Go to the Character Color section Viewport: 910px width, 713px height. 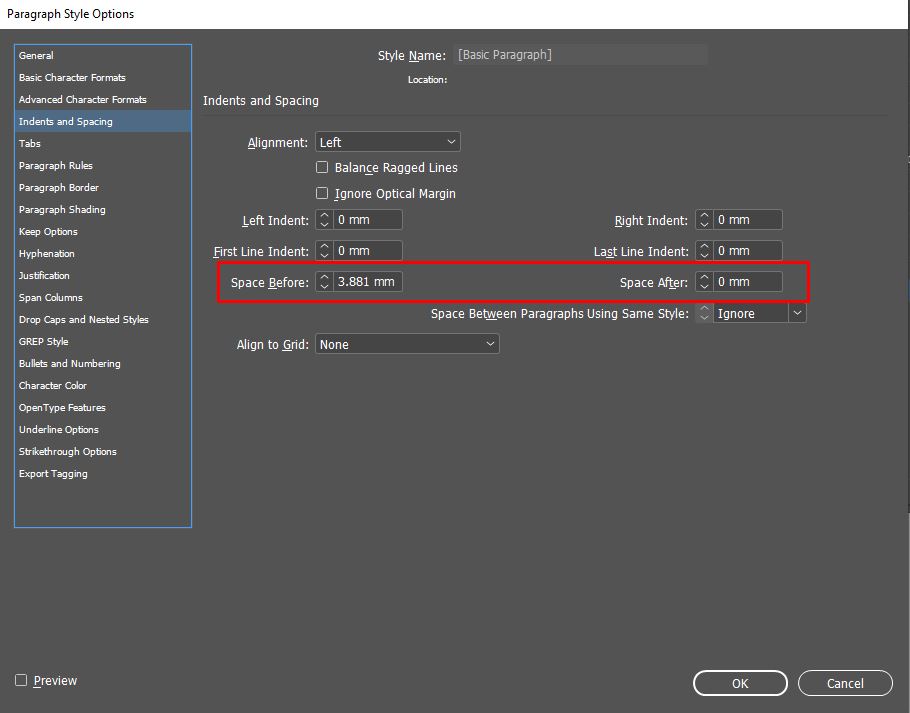tap(53, 386)
